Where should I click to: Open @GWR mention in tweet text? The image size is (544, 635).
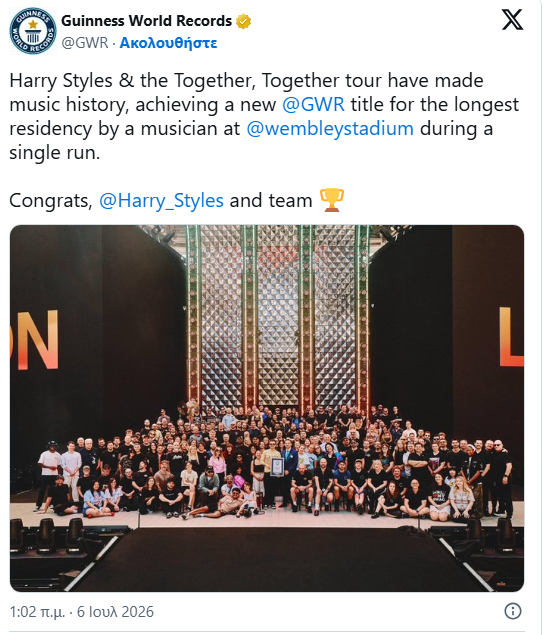[x=313, y=104]
